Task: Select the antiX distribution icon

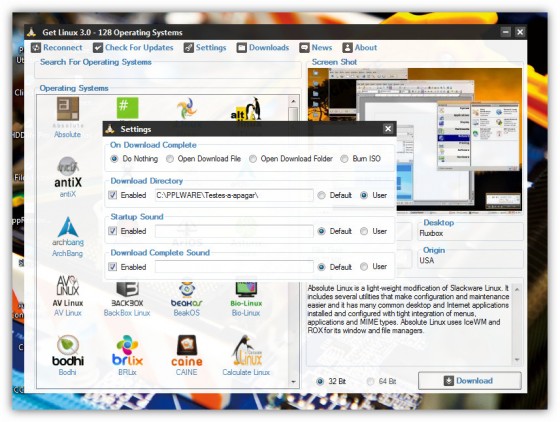Action: click(68, 172)
